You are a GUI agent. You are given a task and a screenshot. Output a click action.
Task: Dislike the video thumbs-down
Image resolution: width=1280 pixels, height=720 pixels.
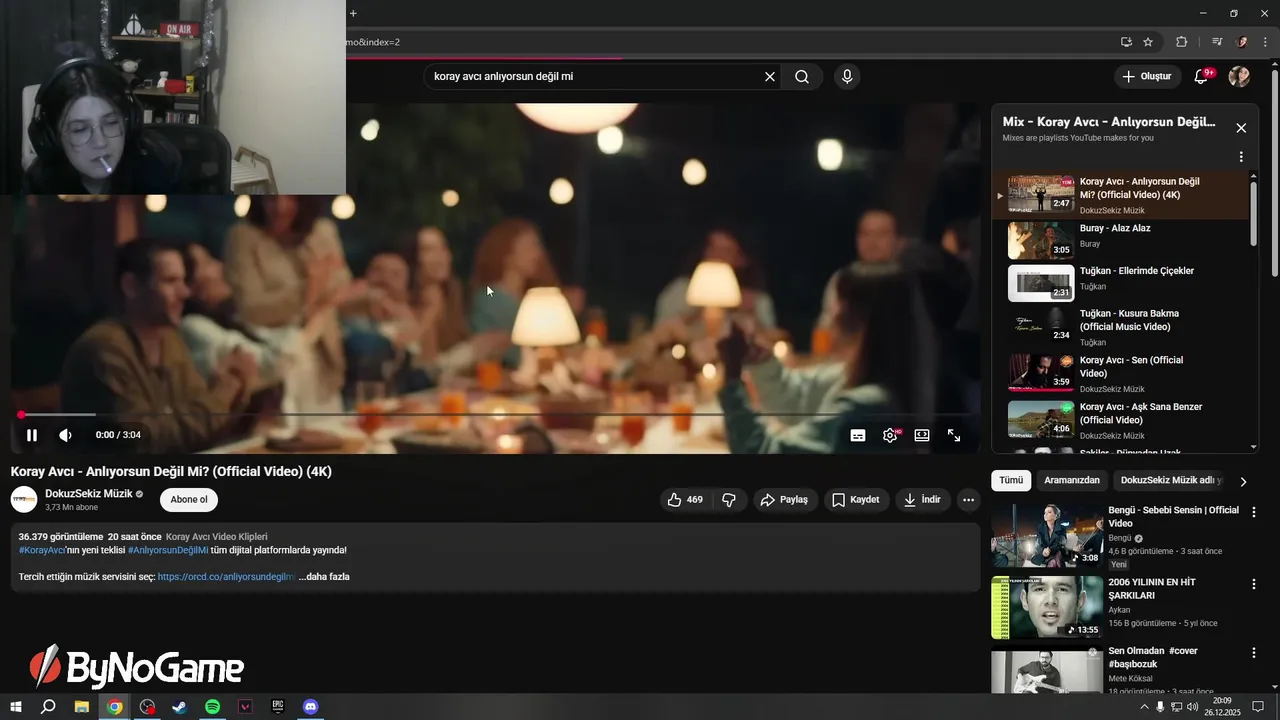[729, 500]
